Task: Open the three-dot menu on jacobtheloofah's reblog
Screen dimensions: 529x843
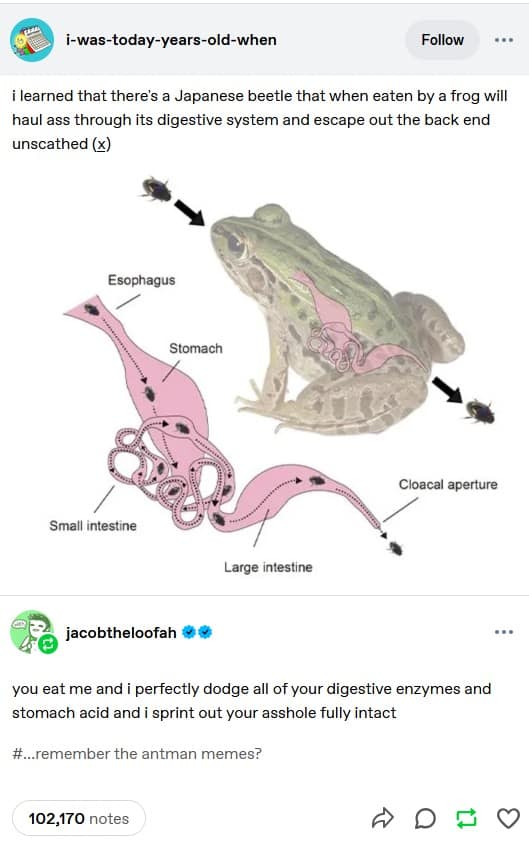Action: point(504,632)
